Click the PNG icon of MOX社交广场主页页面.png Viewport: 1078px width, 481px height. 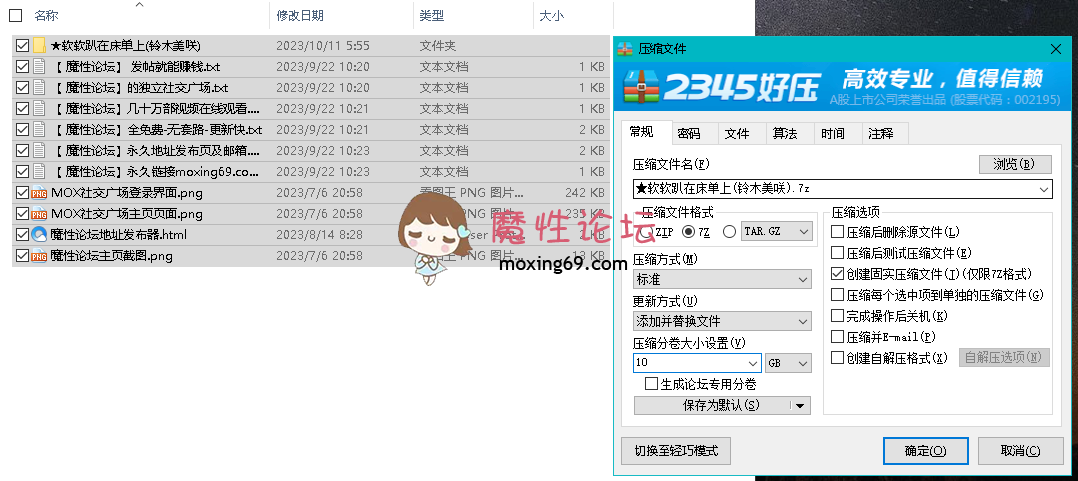click(x=39, y=214)
